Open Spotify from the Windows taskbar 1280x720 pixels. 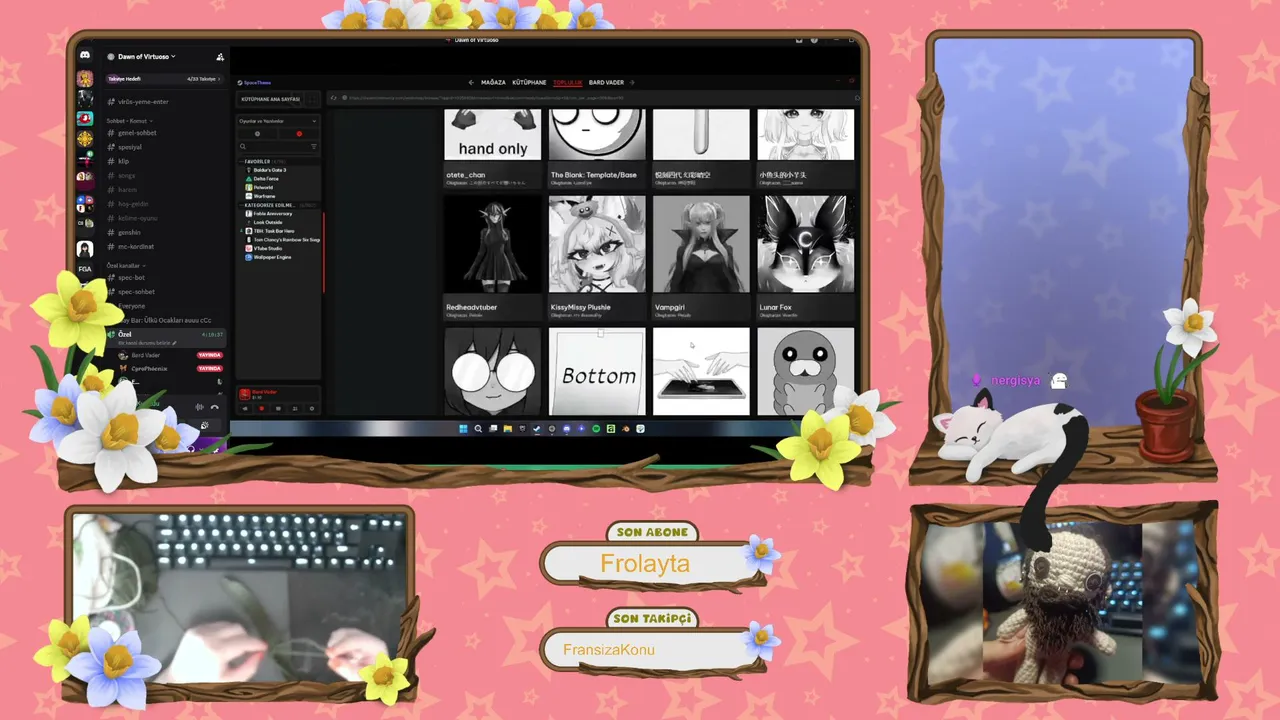pyautogui.click(x=596, y=429)
